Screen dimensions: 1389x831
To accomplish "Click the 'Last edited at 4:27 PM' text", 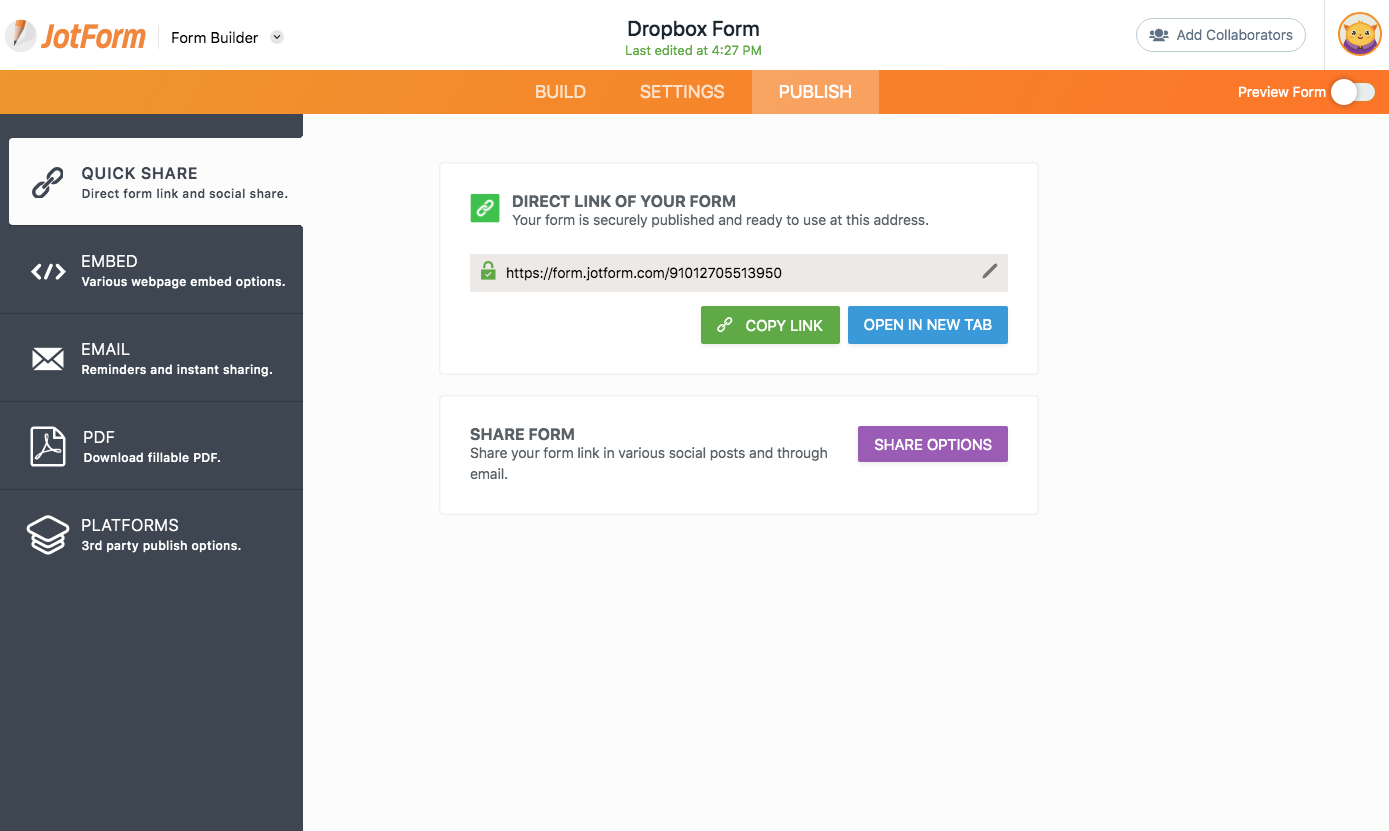I will click(693, 51).
